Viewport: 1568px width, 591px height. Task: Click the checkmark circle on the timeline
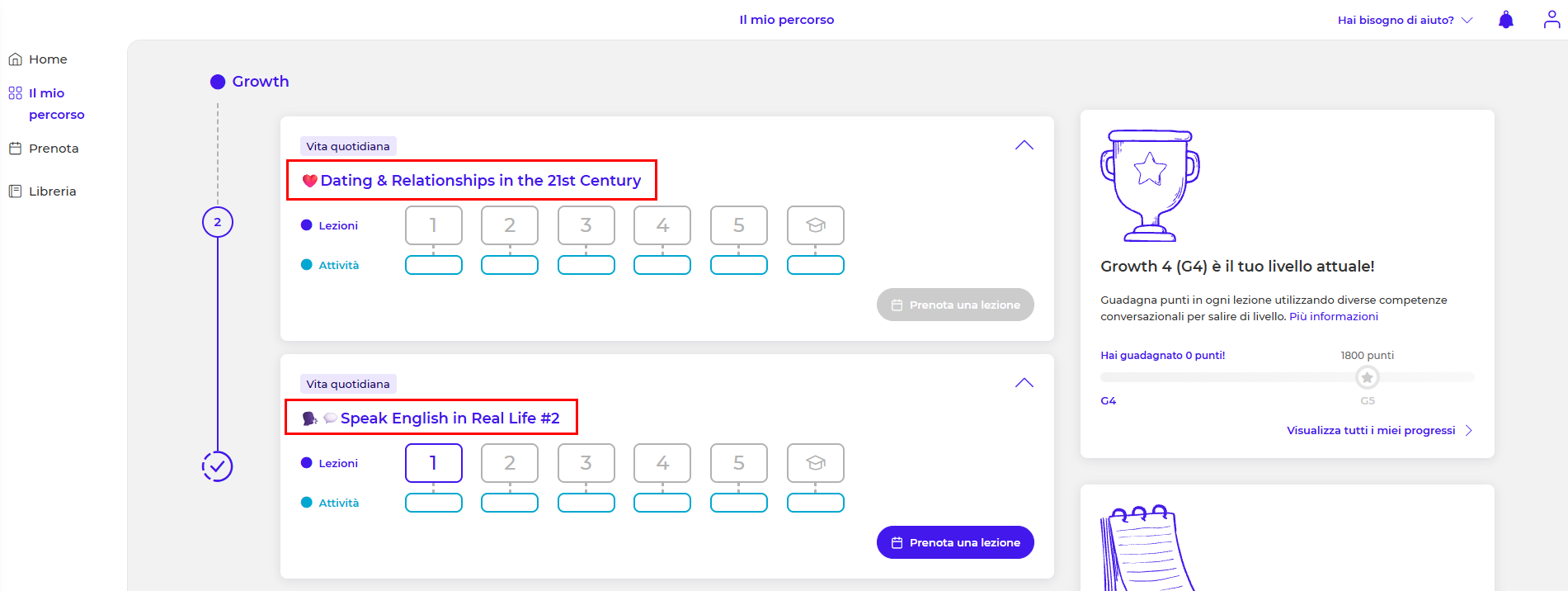coord(218,466)
